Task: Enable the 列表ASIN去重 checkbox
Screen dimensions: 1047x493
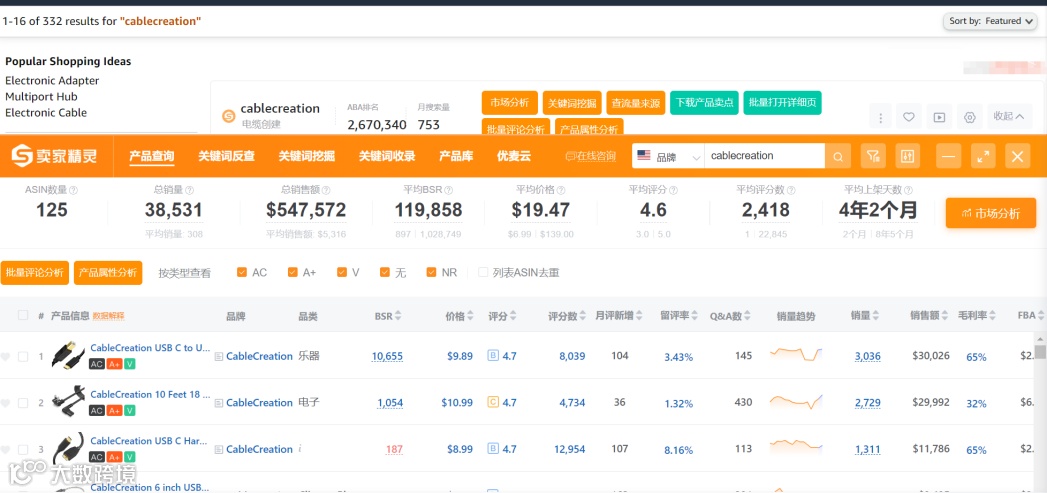Action: pos(483,272)
